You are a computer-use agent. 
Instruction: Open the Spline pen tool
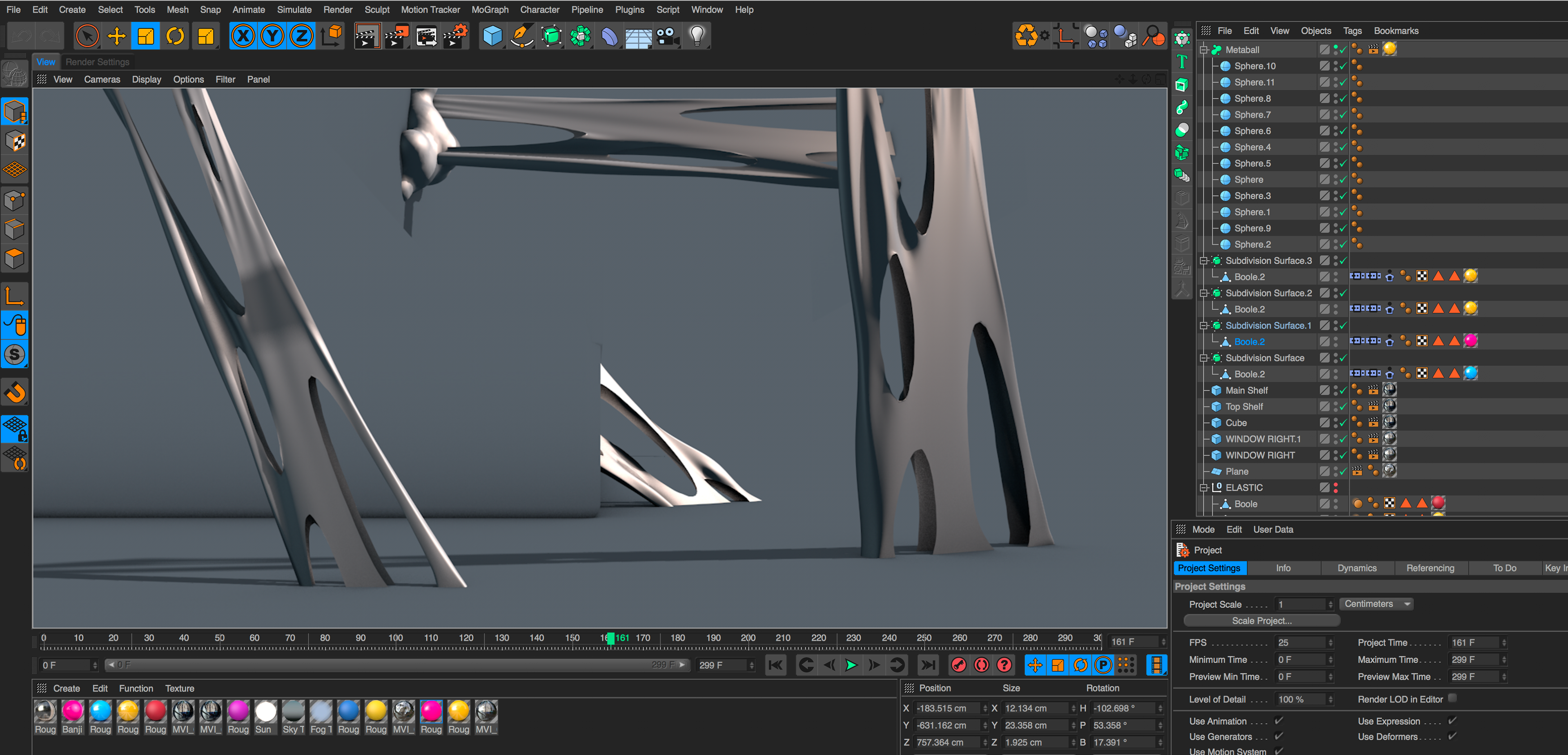522,36
